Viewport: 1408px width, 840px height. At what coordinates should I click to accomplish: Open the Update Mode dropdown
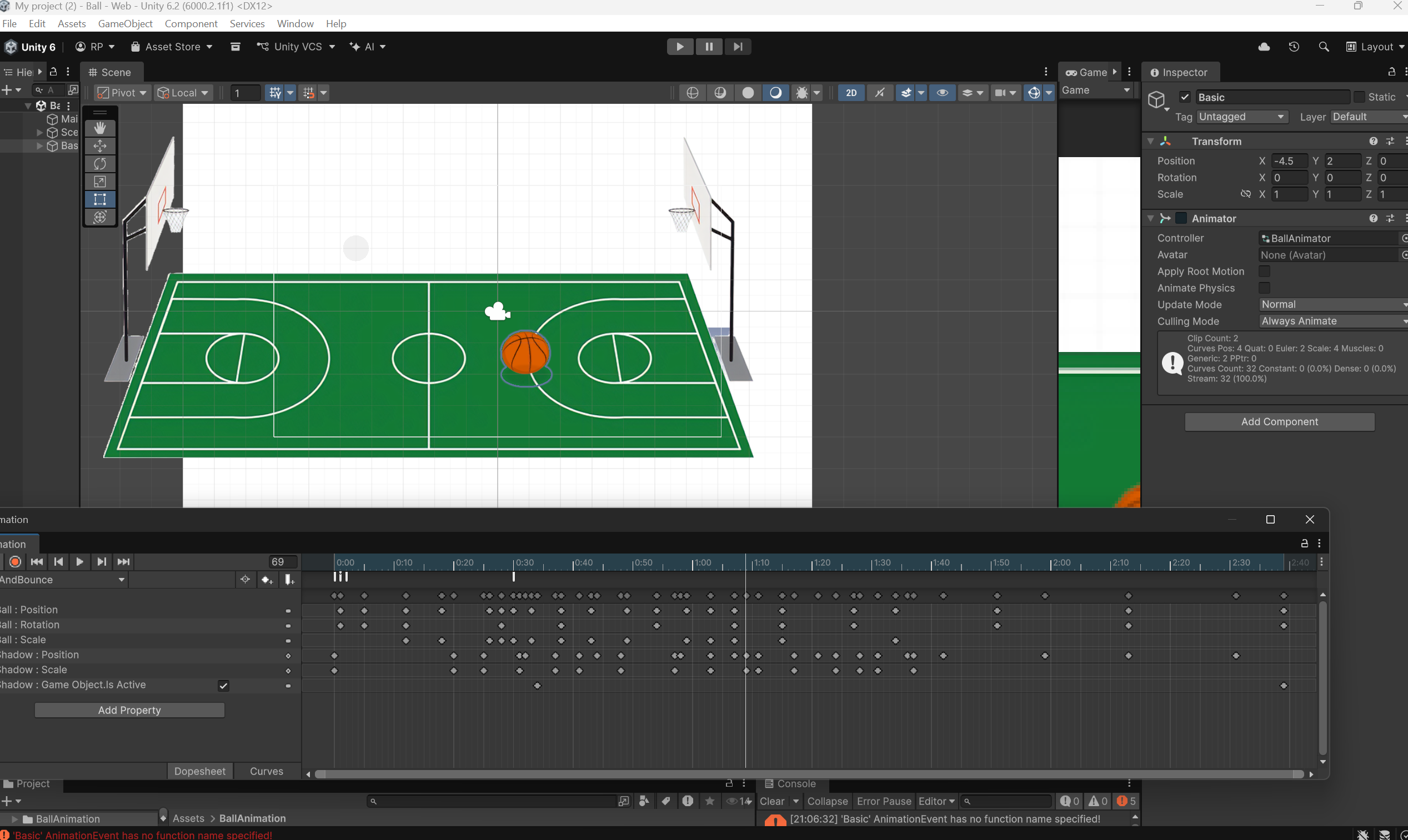pos(1333,305)
